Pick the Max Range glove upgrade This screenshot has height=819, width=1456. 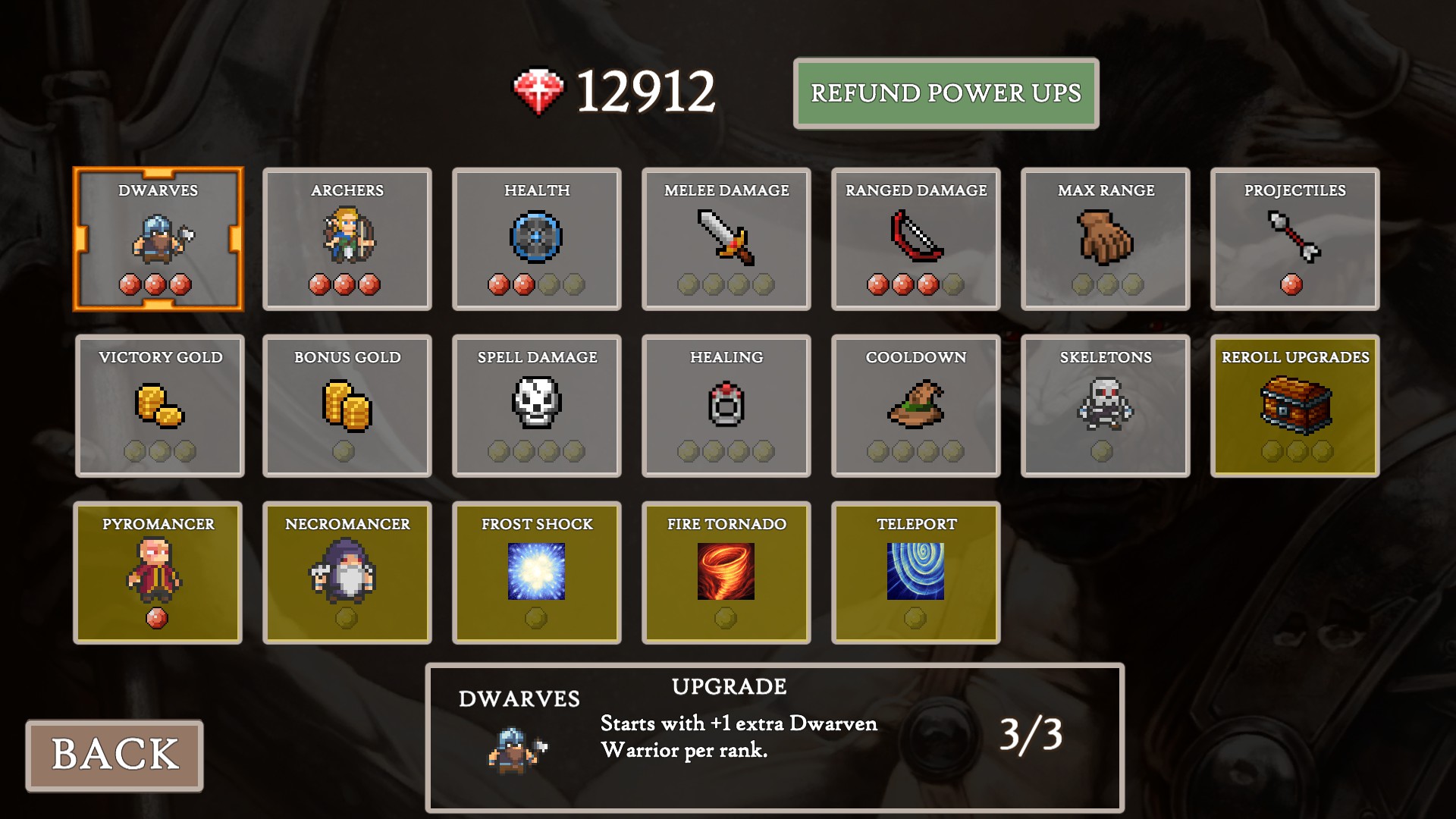point(1106,239)
